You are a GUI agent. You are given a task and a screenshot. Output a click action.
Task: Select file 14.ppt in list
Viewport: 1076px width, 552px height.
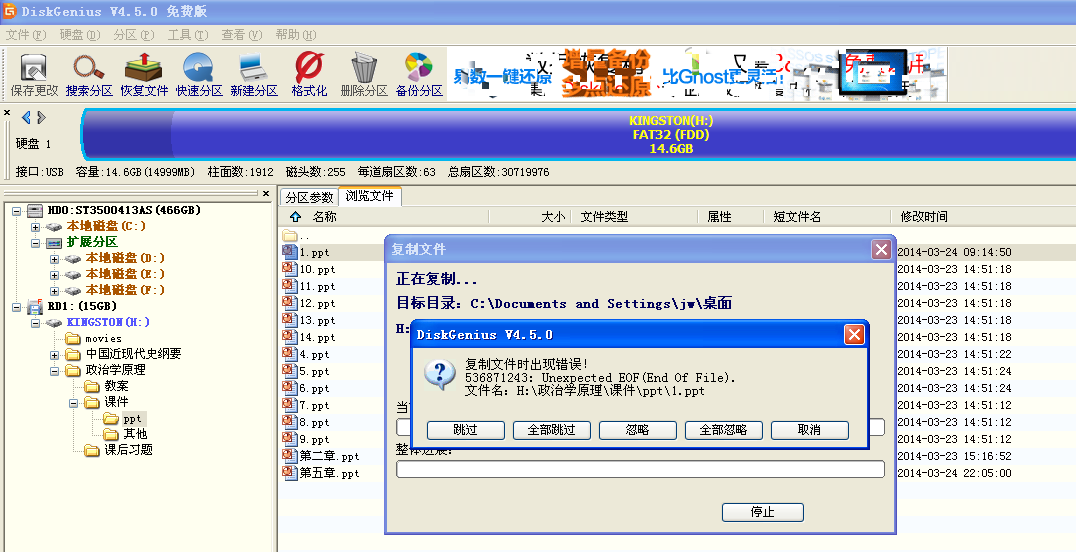click(x=317, y=337)
